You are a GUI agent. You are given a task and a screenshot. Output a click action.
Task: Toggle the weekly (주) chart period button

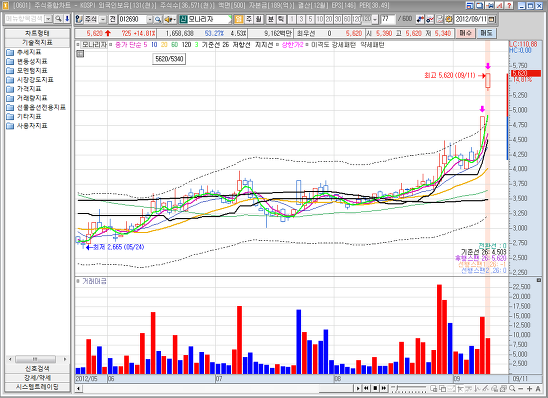(249, 19)
